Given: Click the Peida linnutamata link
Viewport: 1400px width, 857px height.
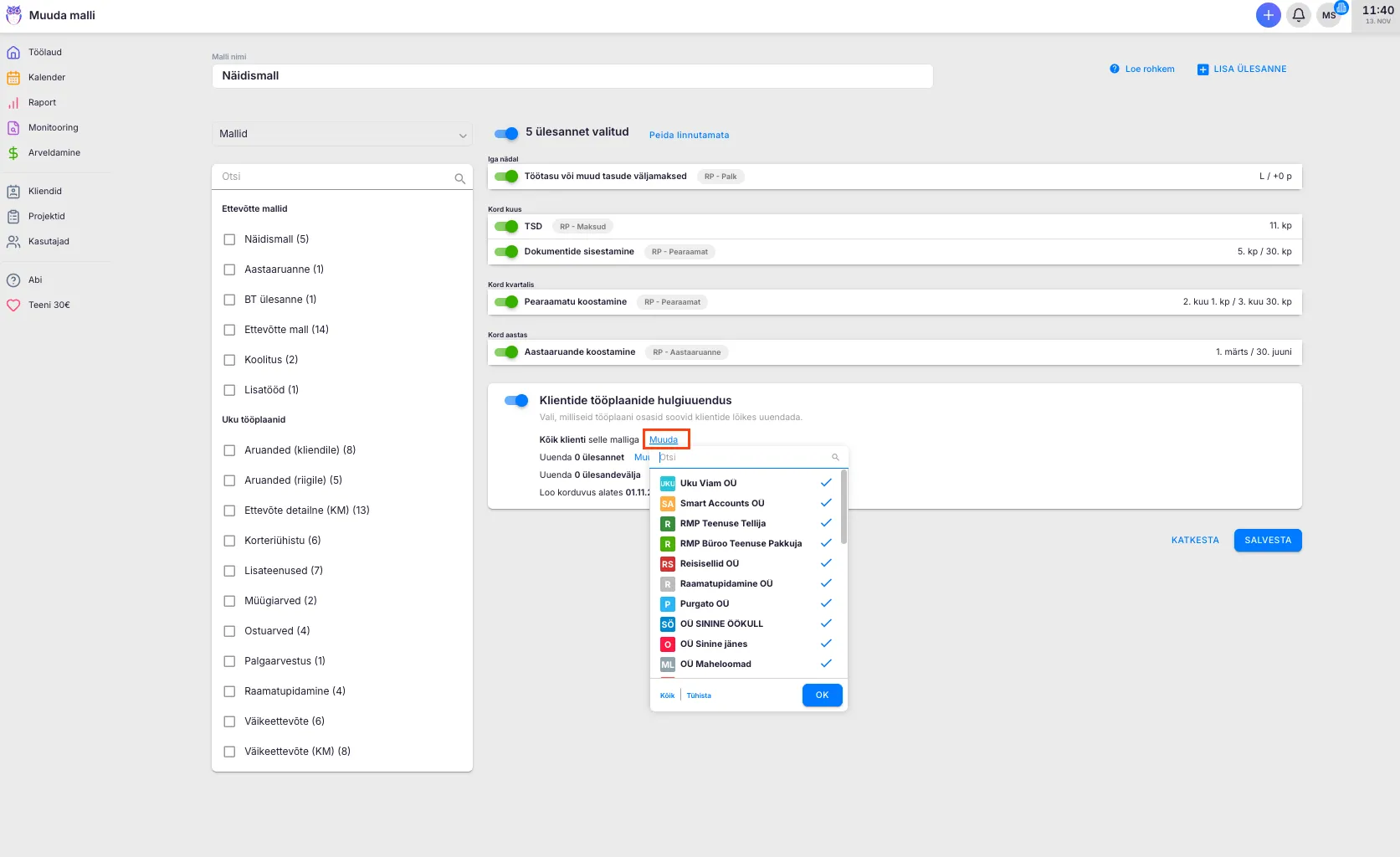Looking at the screenshot, I should tap(689, 135).
